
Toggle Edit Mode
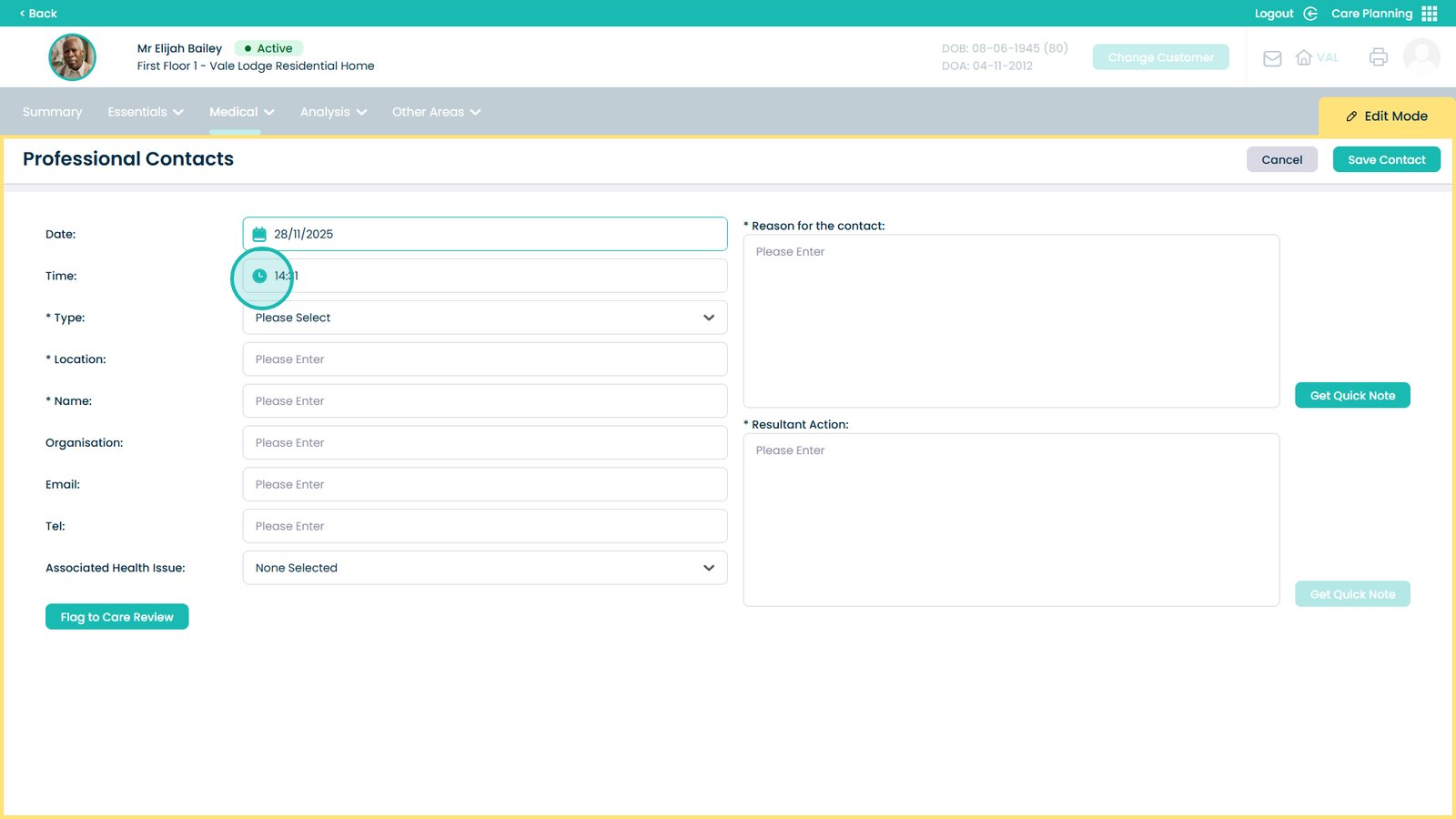[1386, 116]
